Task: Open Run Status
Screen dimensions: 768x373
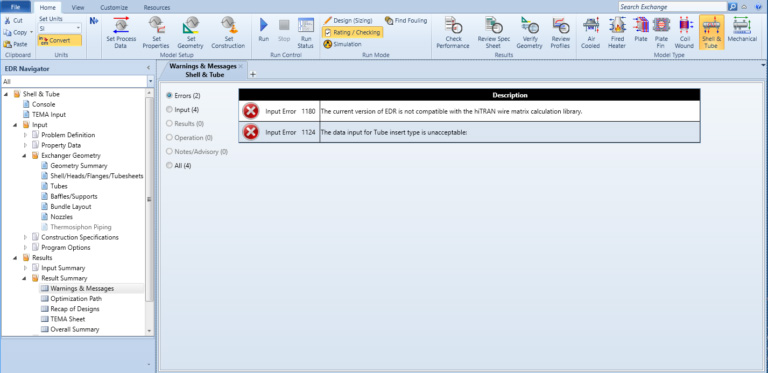Action: pos(306,32)
